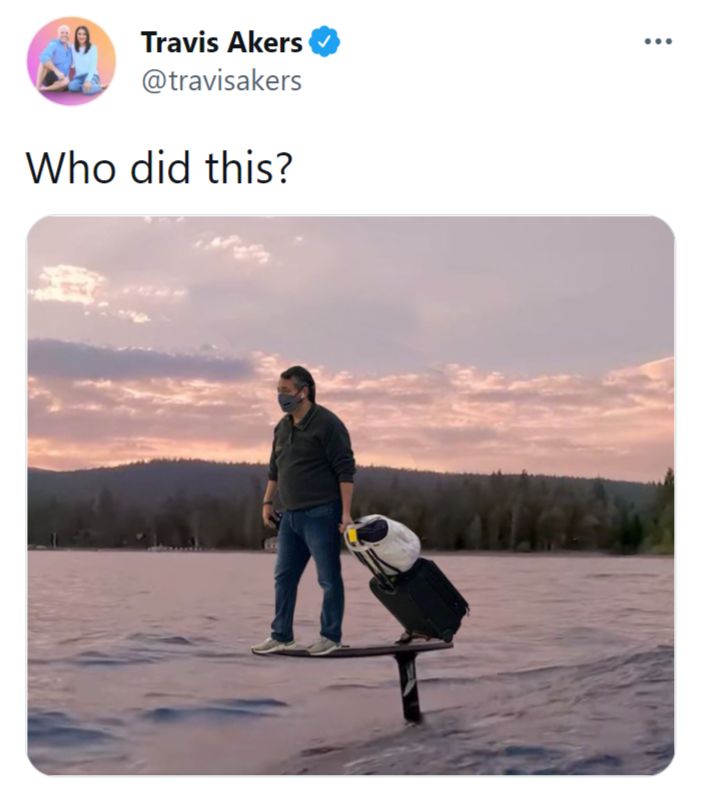Click the man's blue jeans

[x=306, y=570]
